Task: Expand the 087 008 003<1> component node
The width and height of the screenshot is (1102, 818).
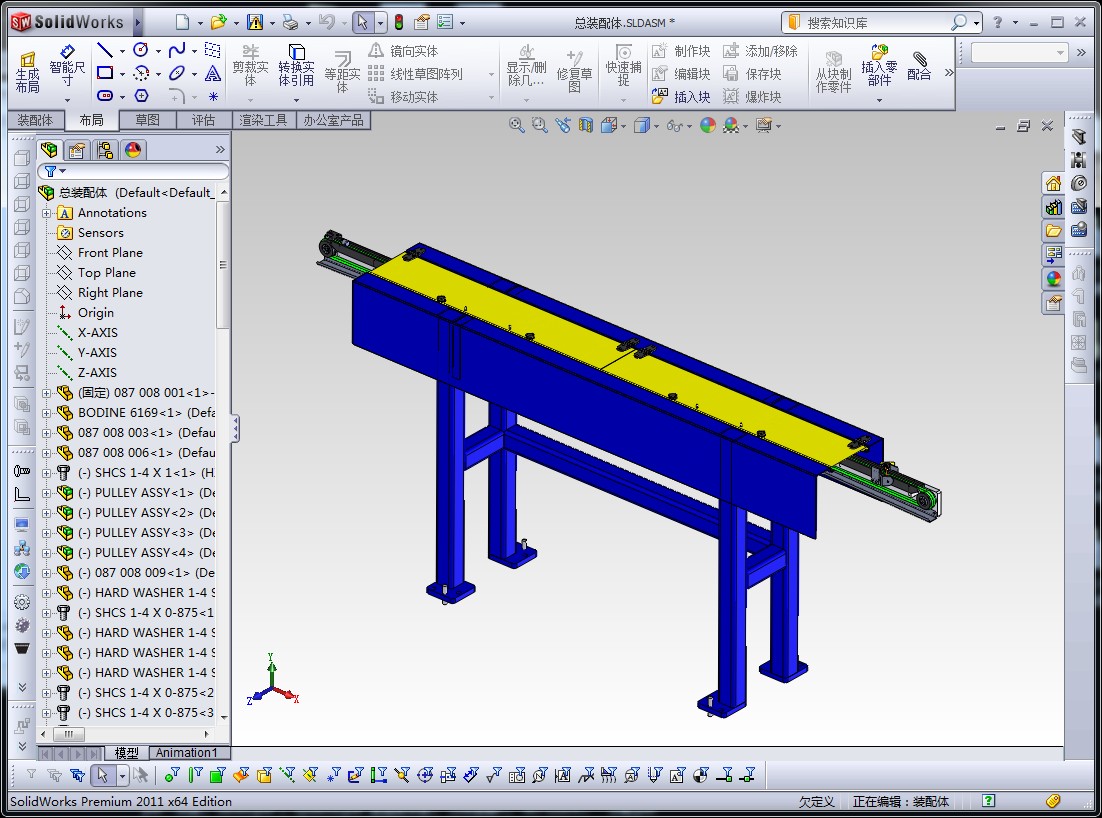Action: 46,433
